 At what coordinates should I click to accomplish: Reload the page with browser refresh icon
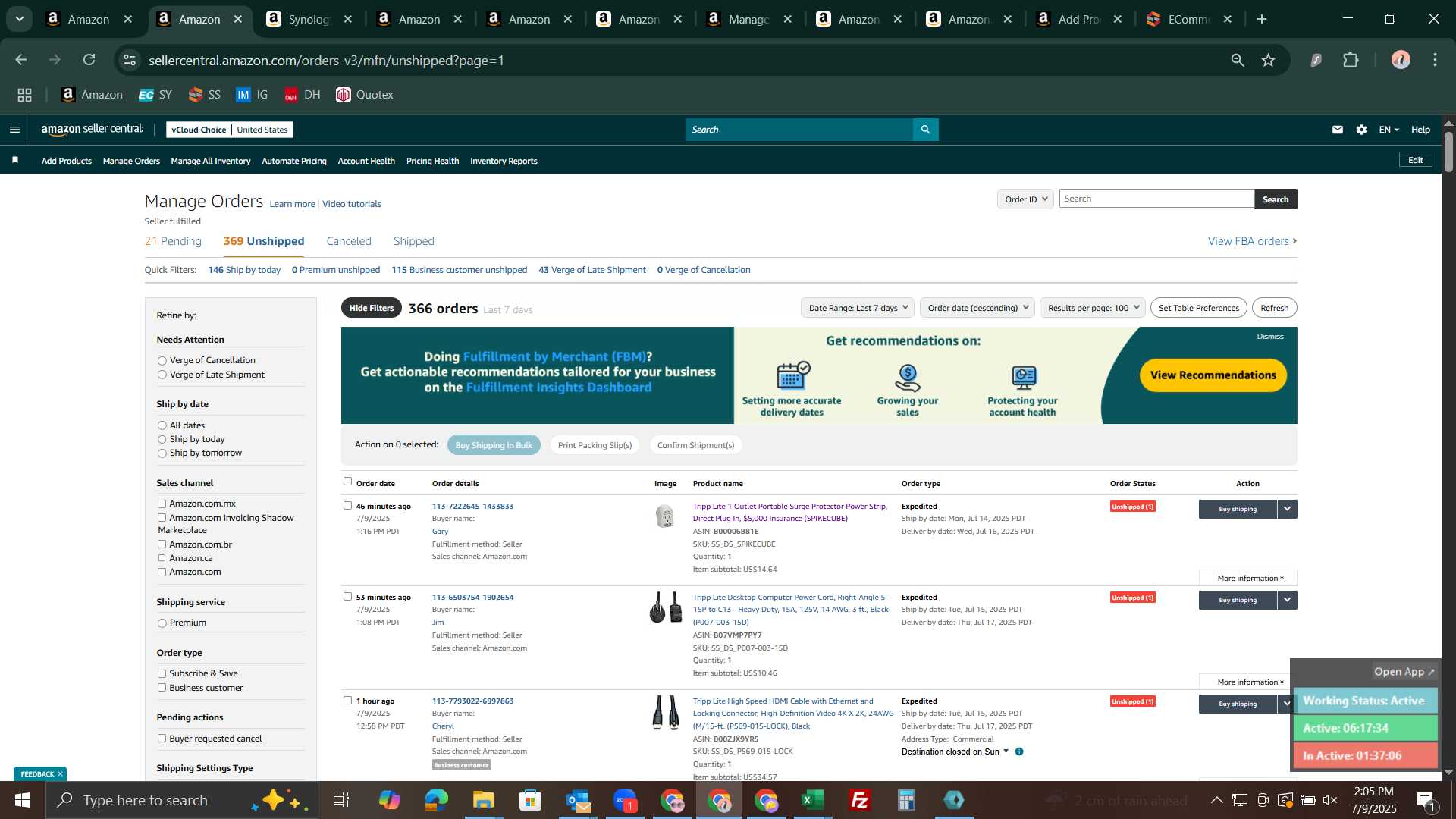(89, 60)
